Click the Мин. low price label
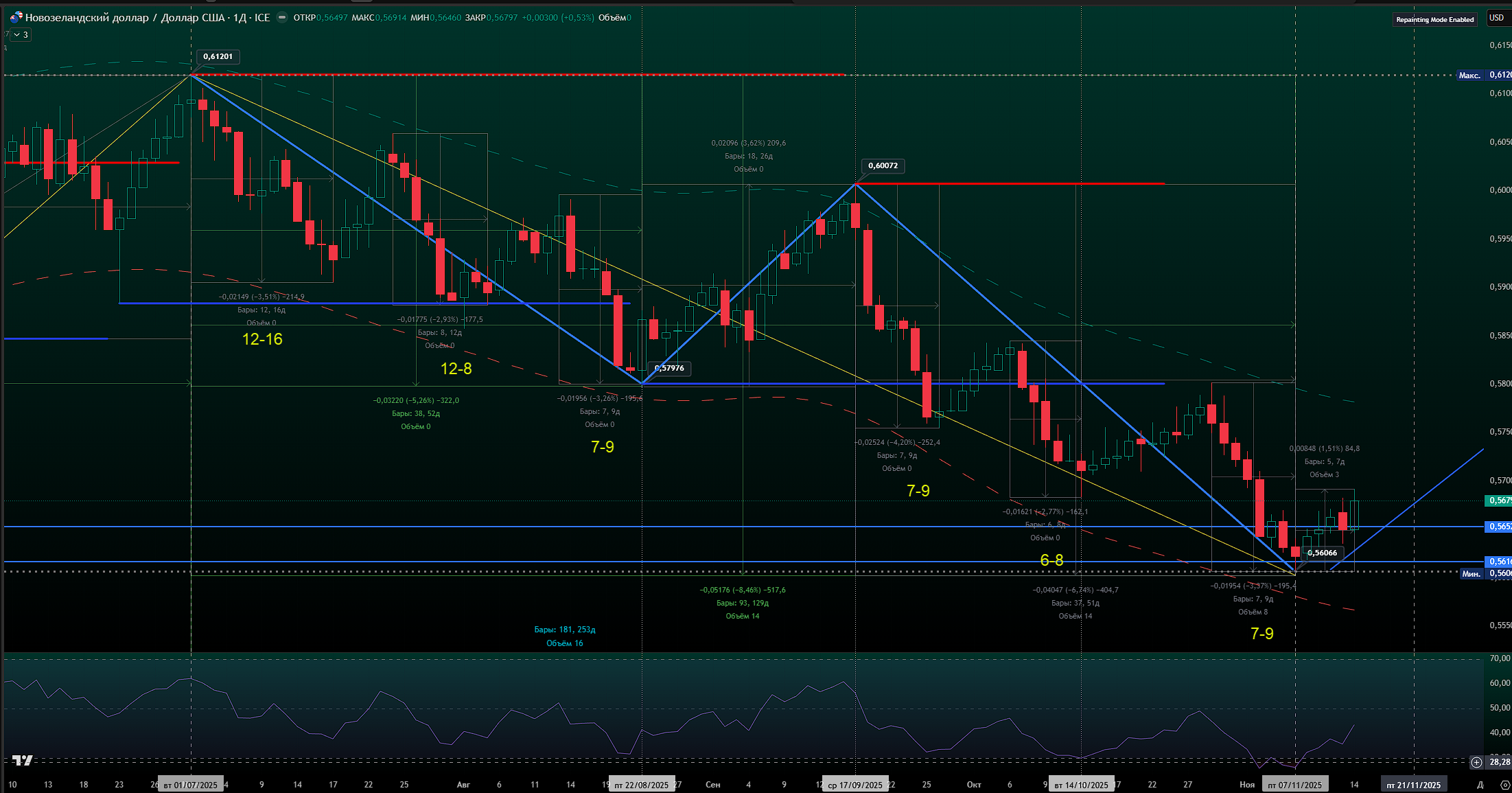1512x793 pixels. [x=1471, y=574]
